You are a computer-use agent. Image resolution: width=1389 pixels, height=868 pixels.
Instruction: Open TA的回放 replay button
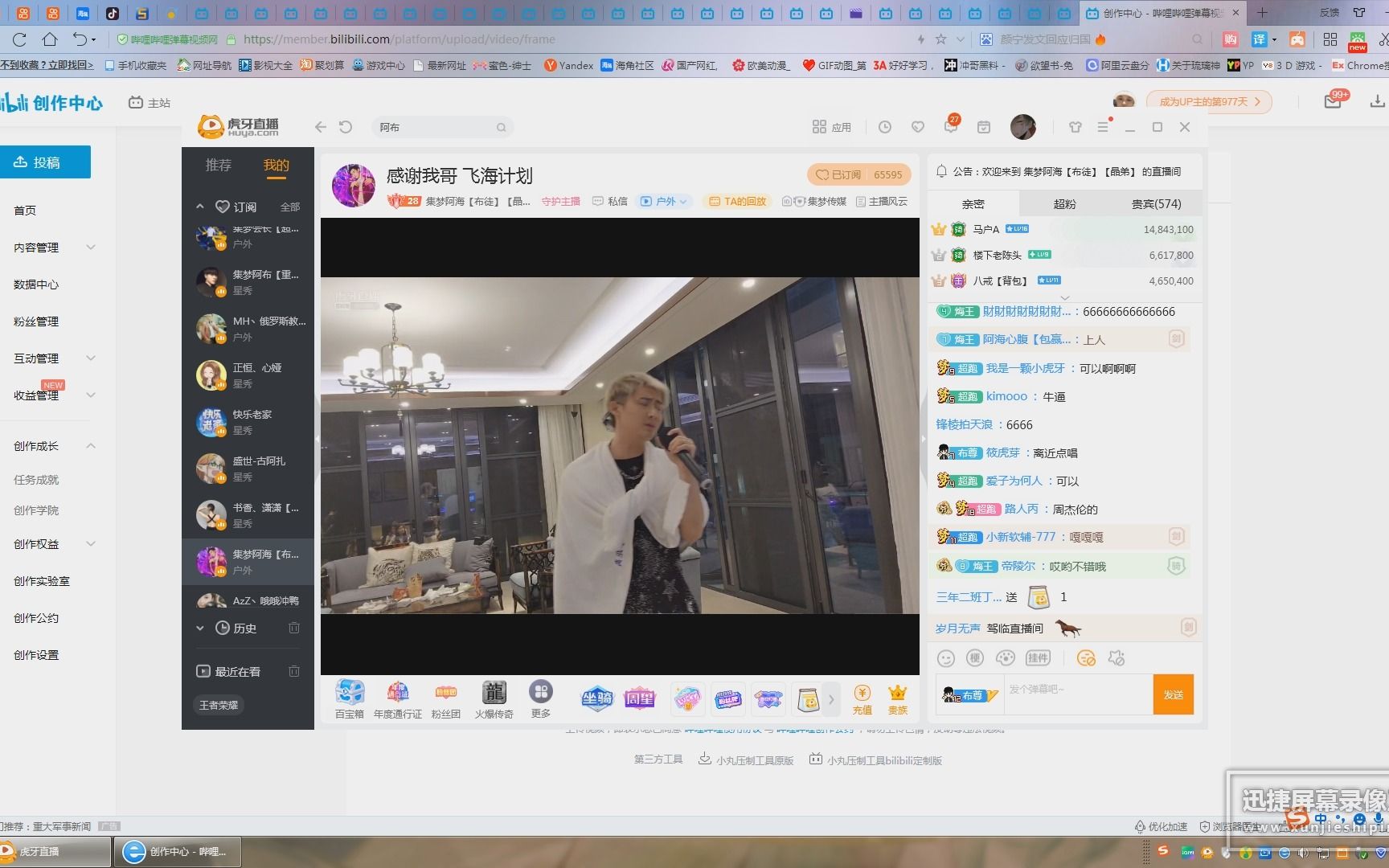click(737, 202)
